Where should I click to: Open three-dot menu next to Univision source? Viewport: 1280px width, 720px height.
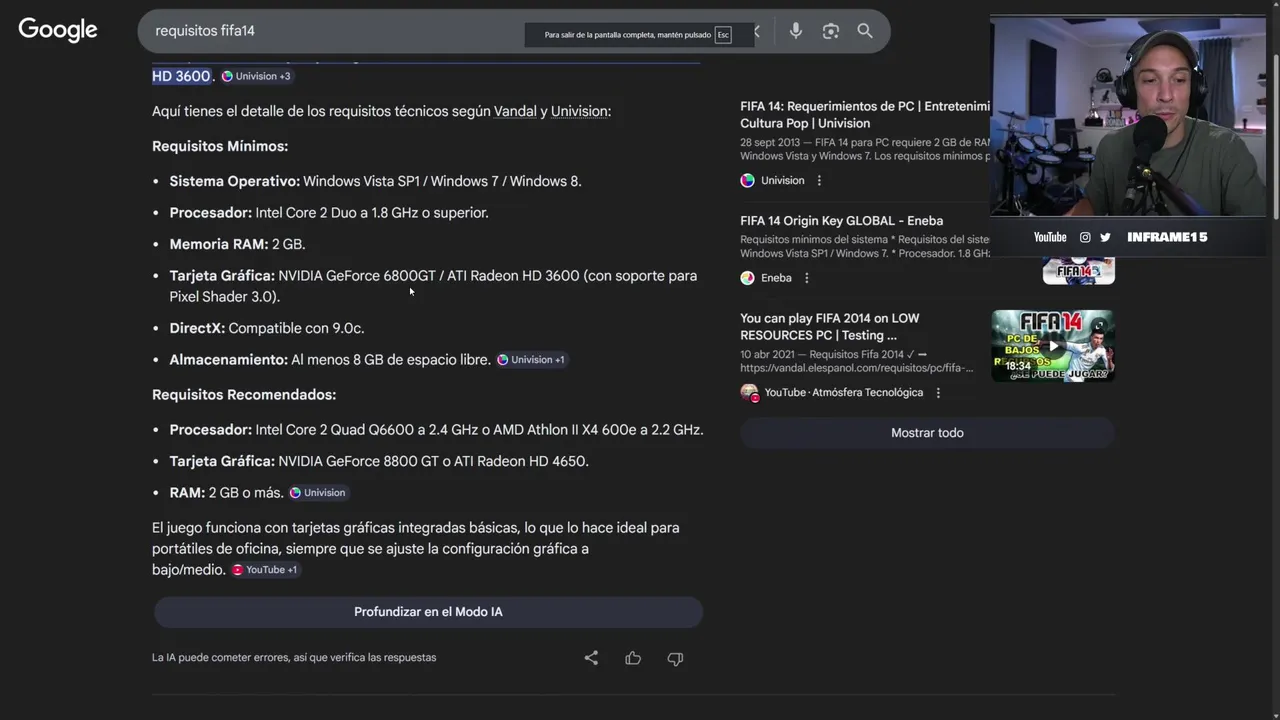coord(819,180)
